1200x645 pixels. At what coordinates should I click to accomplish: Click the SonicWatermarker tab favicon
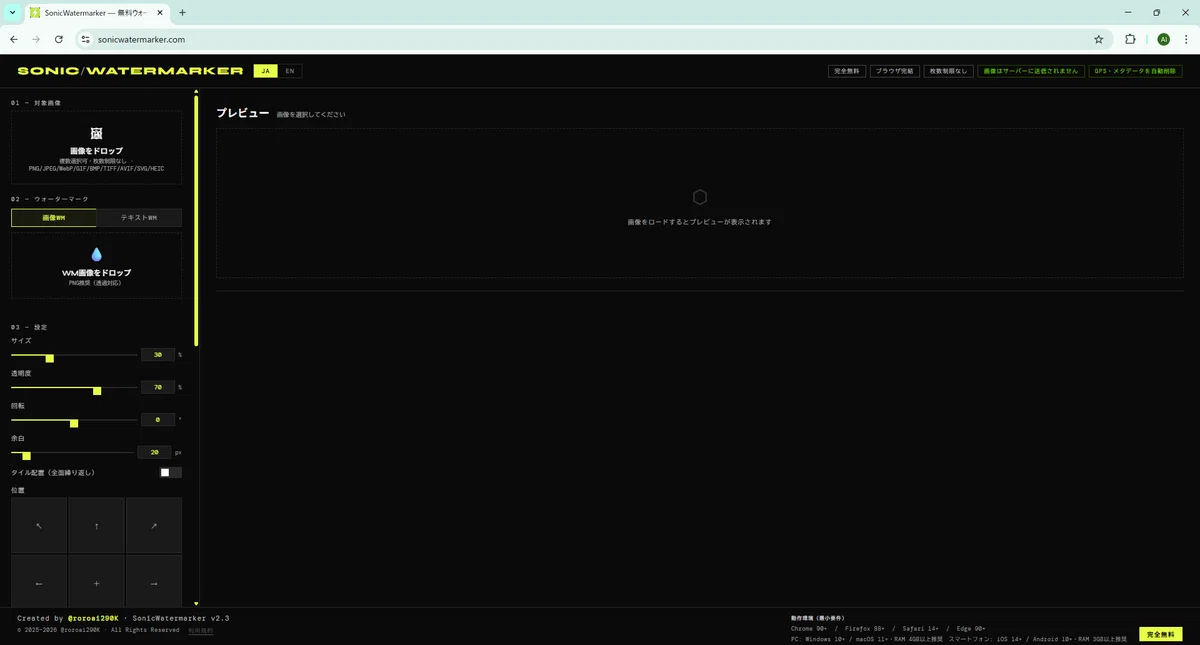coord(35,13)
